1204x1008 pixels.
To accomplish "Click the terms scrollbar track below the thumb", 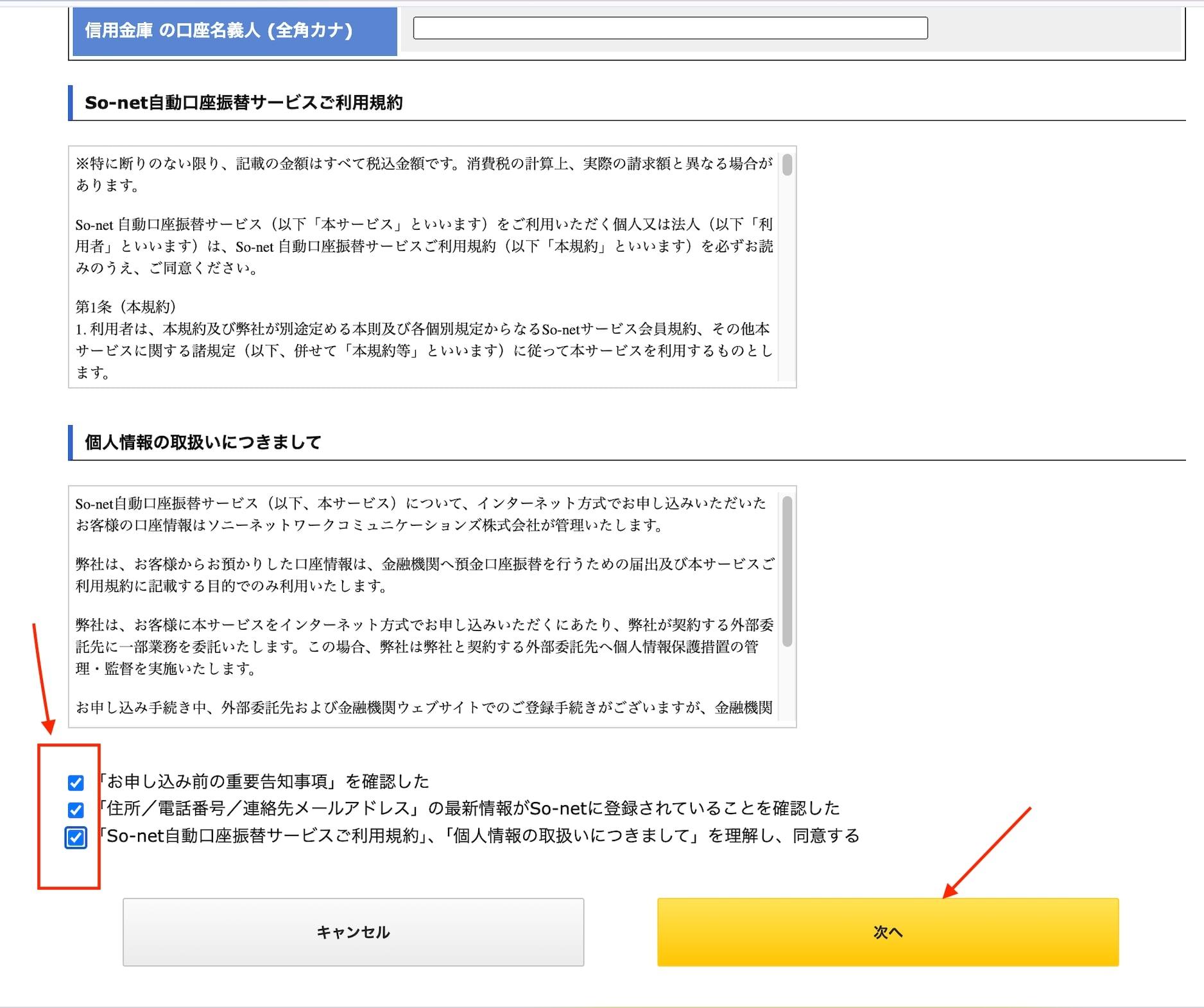I will (787, 289).
